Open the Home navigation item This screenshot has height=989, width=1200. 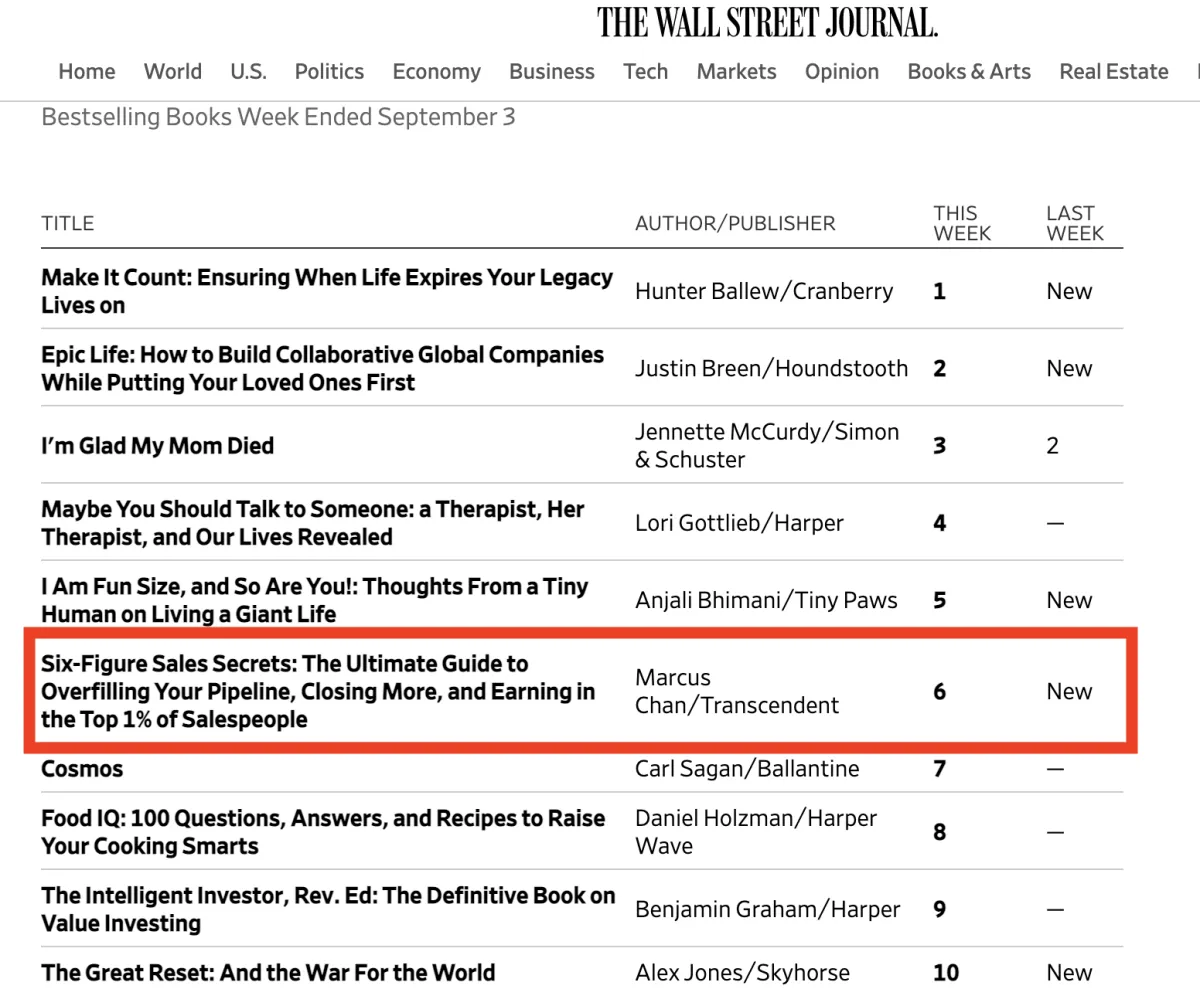click(x=87, y=72)
